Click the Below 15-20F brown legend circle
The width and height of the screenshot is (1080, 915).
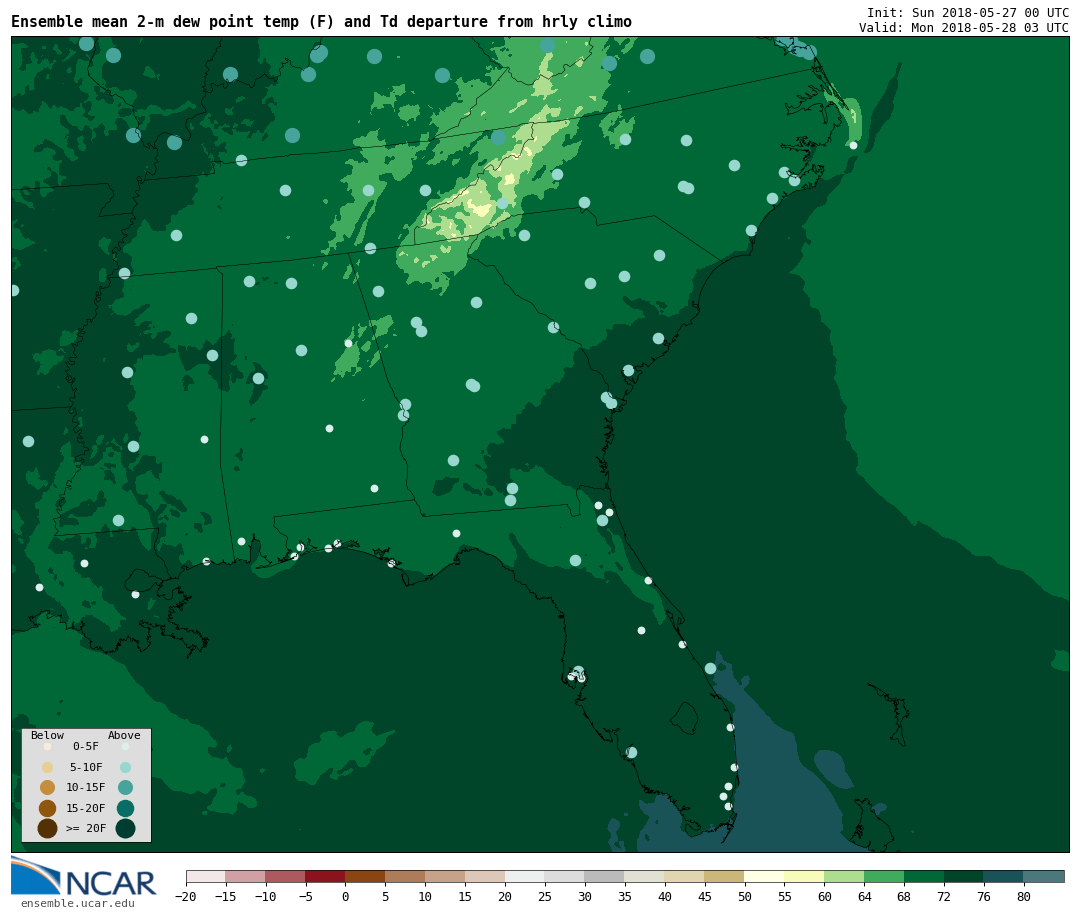click(48, 808)
